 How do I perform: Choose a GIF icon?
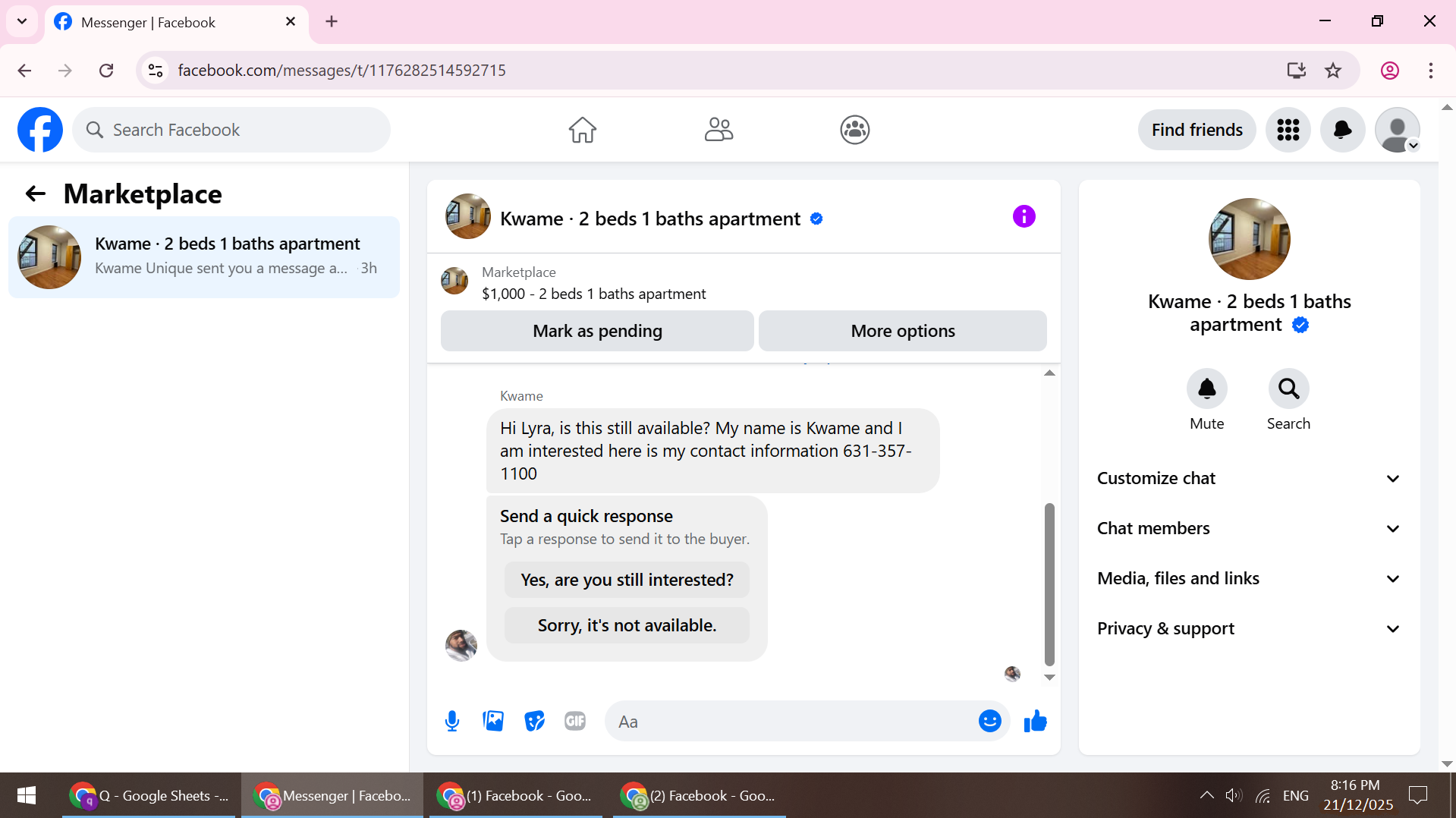click(575, 721)
